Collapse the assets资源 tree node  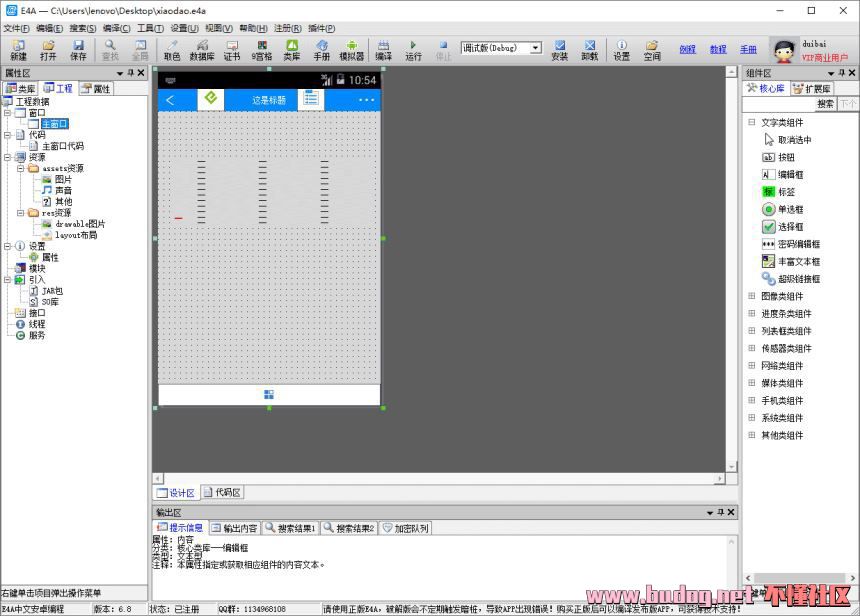[20, 168]
